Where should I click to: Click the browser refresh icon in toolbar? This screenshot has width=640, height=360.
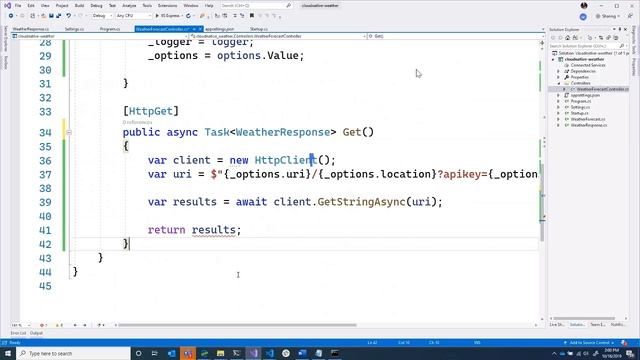tap(188, 16)
